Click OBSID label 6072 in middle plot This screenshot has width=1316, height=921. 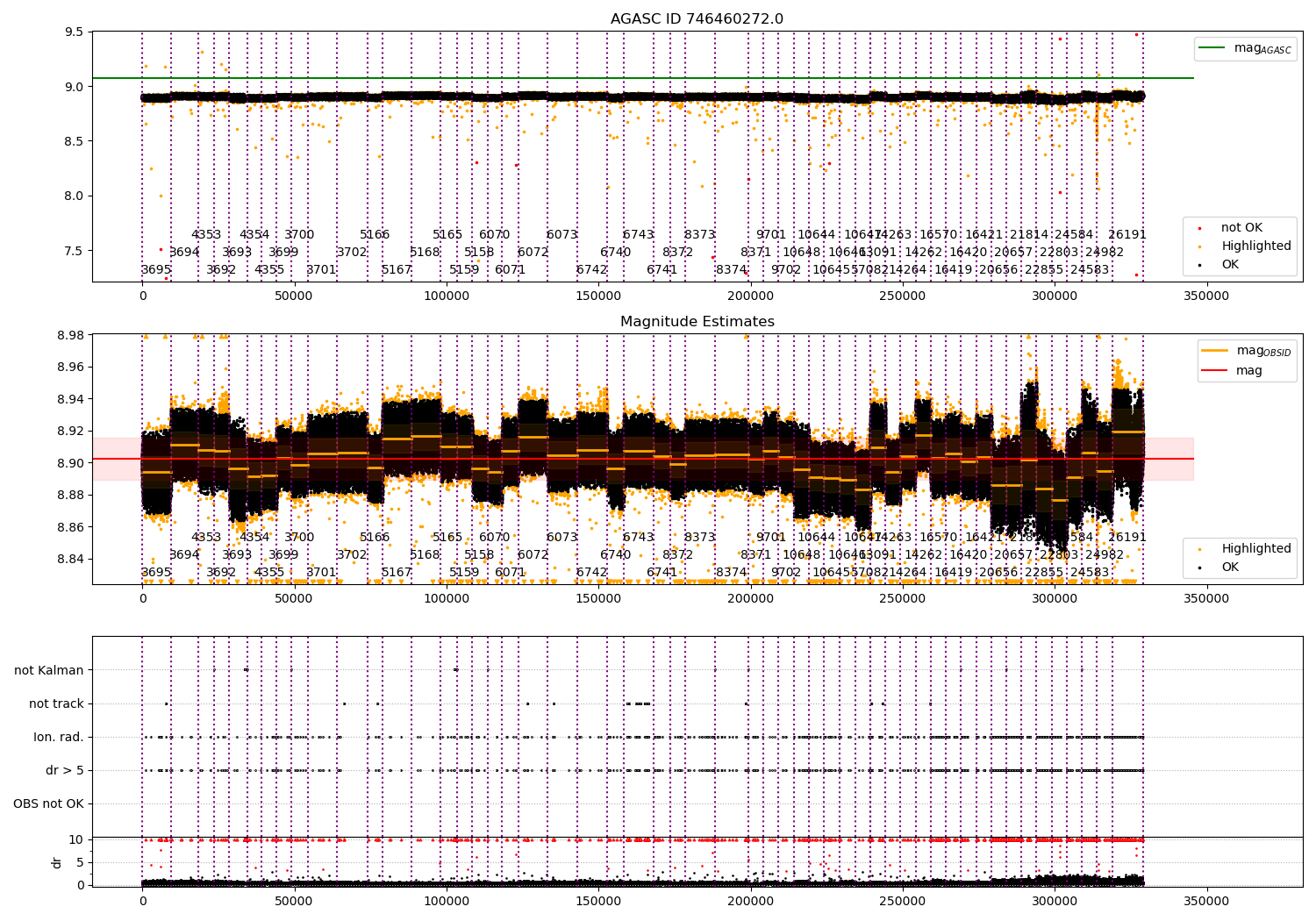[533, 554]
